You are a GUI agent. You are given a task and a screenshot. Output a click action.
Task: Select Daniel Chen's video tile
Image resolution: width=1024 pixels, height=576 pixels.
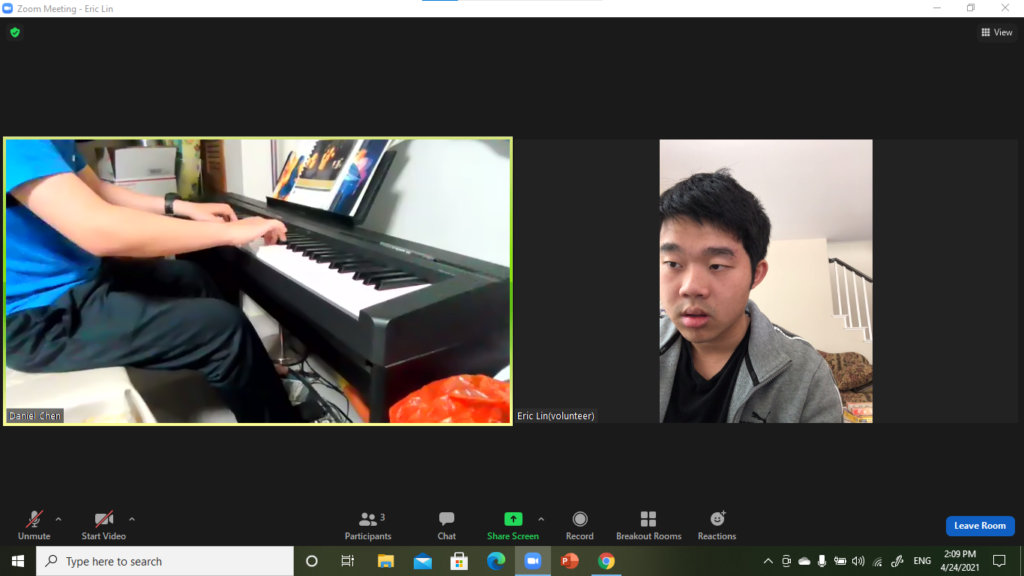[x=258, y=281]
